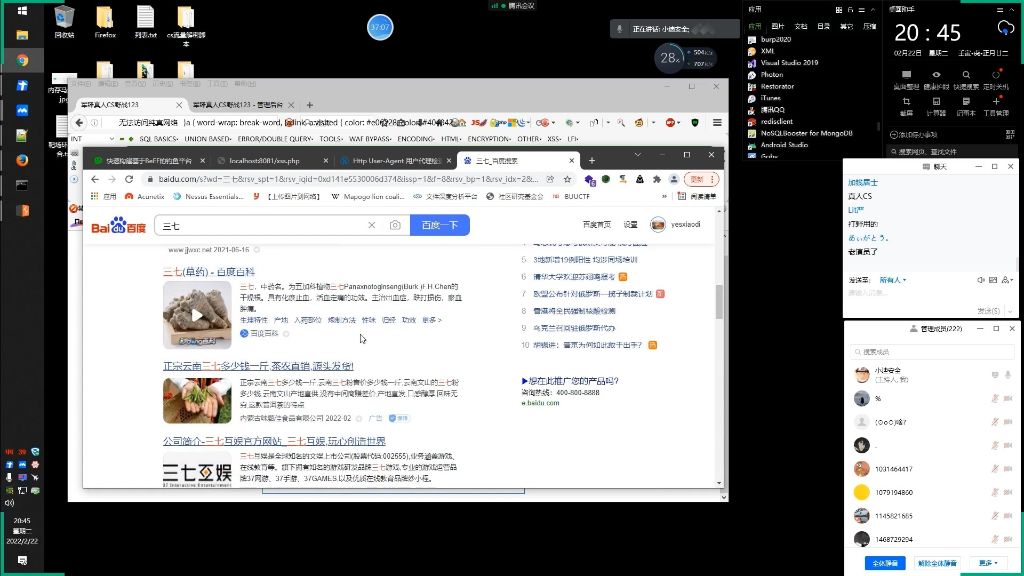Viewport: 1024px width, 576px height.
Task: Open the ENCODING HackBar dropdown
Action: click(416, 138)
